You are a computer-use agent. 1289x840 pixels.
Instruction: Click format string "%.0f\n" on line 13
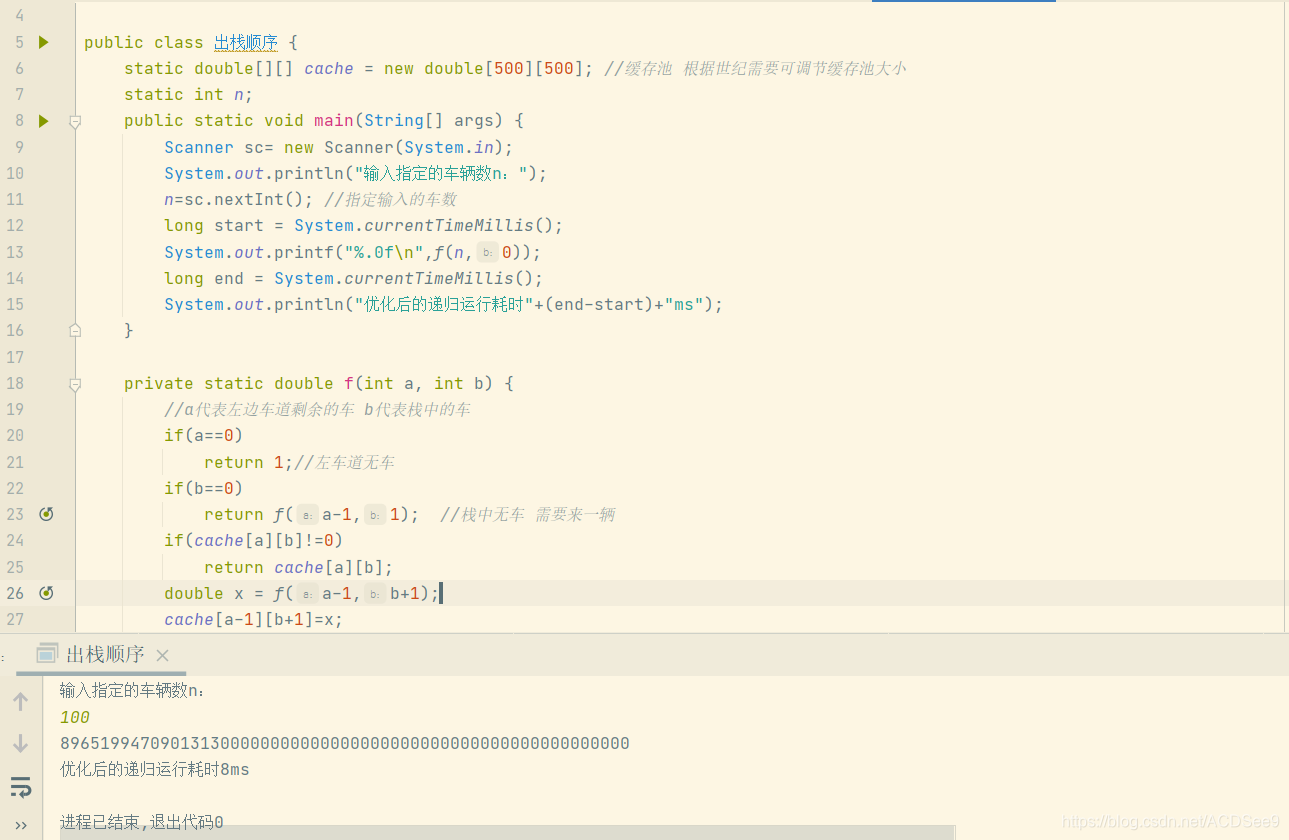[384, 252]
